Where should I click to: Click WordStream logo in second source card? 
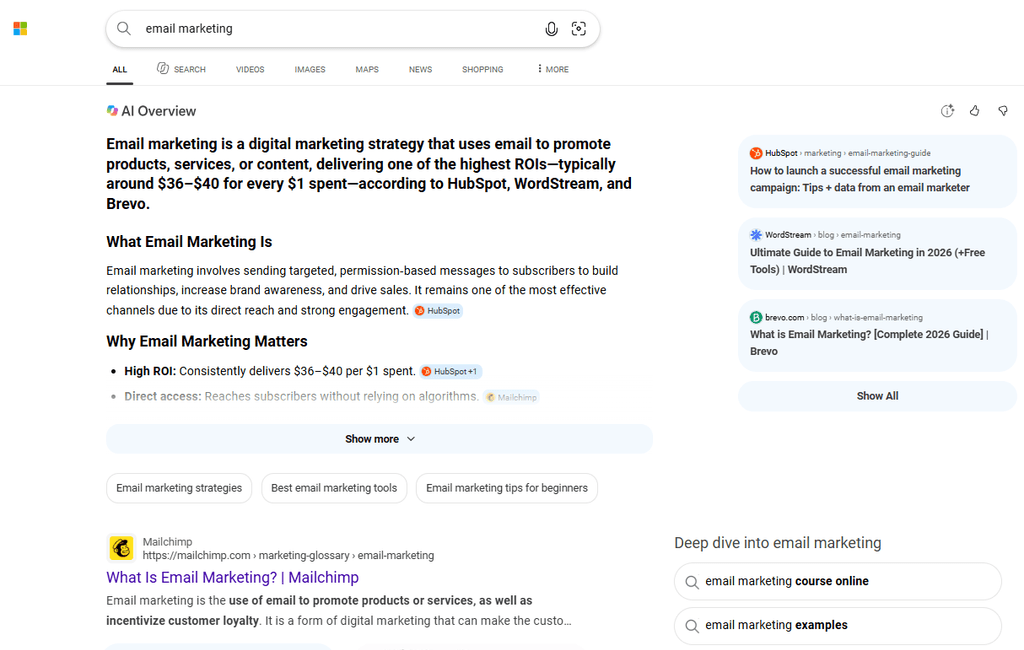tap(756, 235)
